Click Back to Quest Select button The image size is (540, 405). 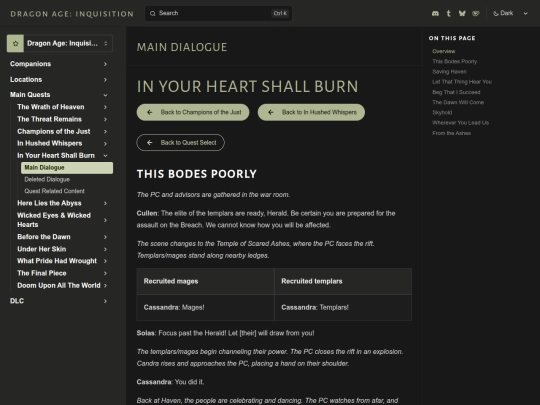click(x=180, y=143)
